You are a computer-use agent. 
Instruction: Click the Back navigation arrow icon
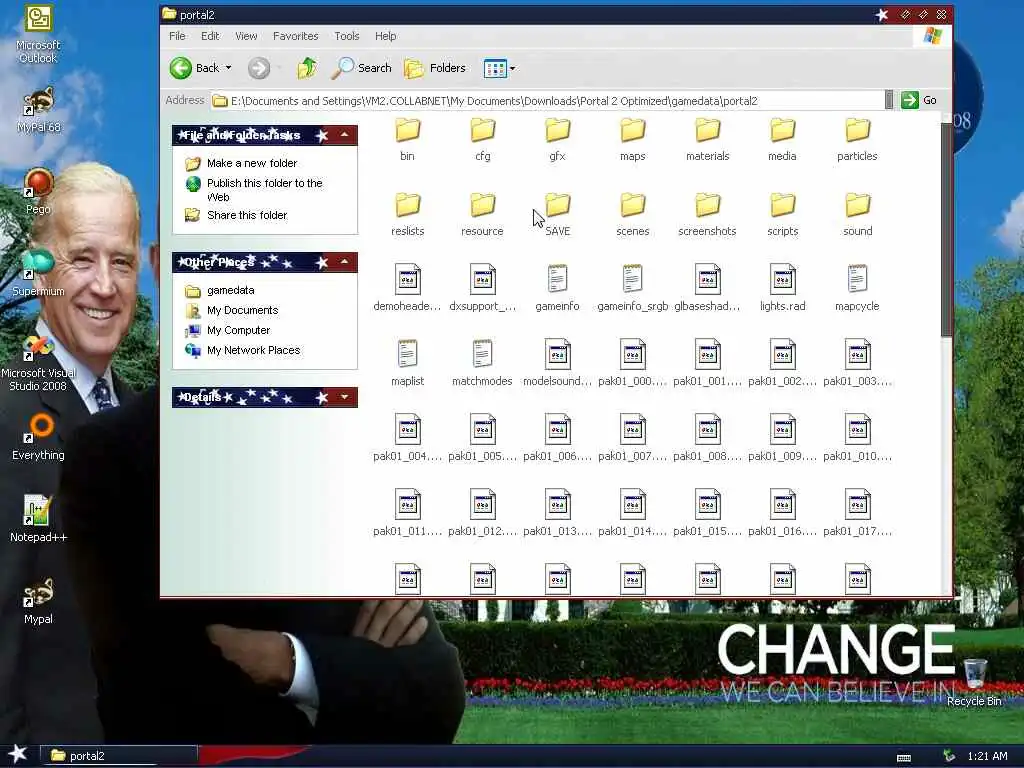coord(181,68)
